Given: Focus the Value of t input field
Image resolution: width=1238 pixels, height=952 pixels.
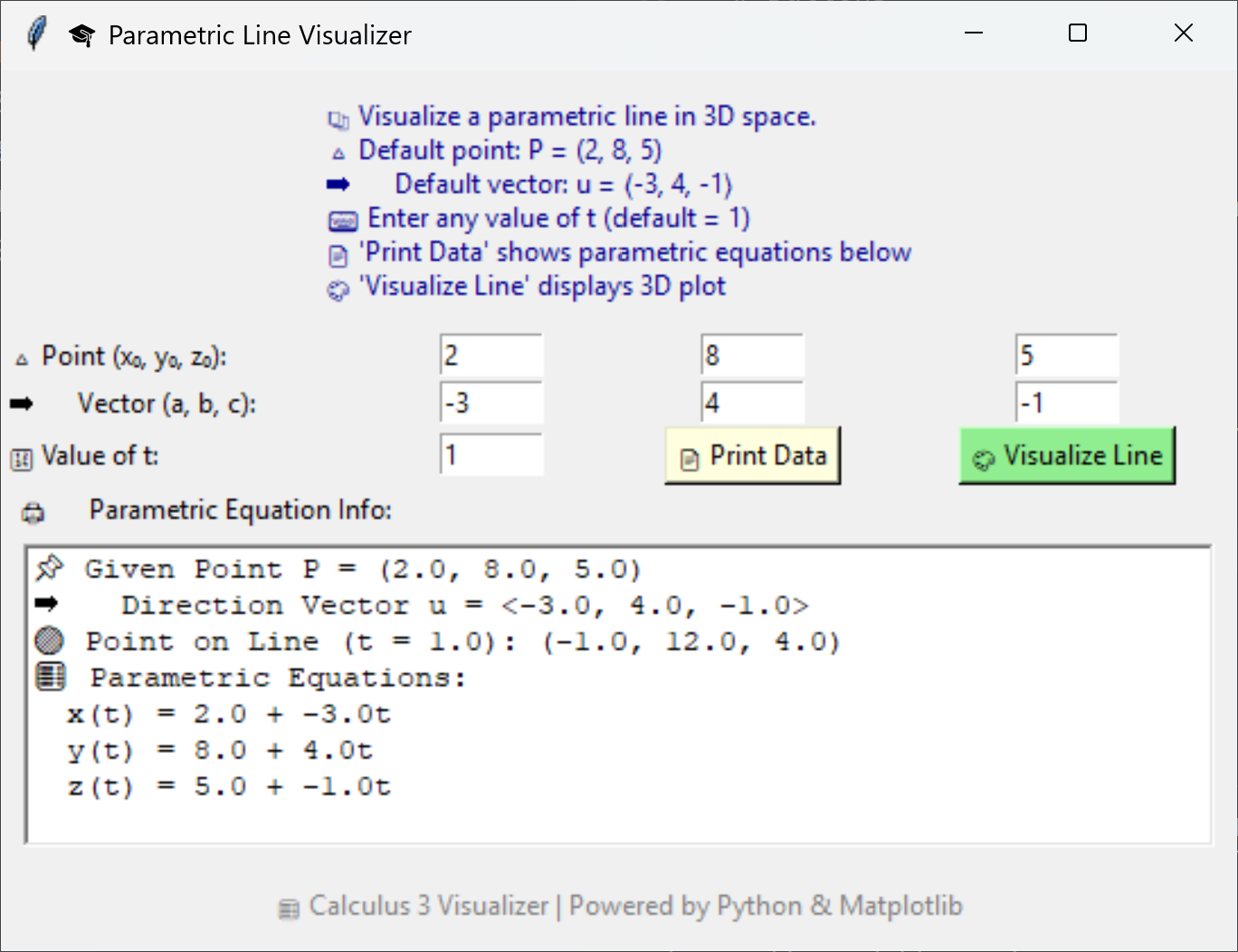Looking at the screenshot, I should tap(491, 454).
